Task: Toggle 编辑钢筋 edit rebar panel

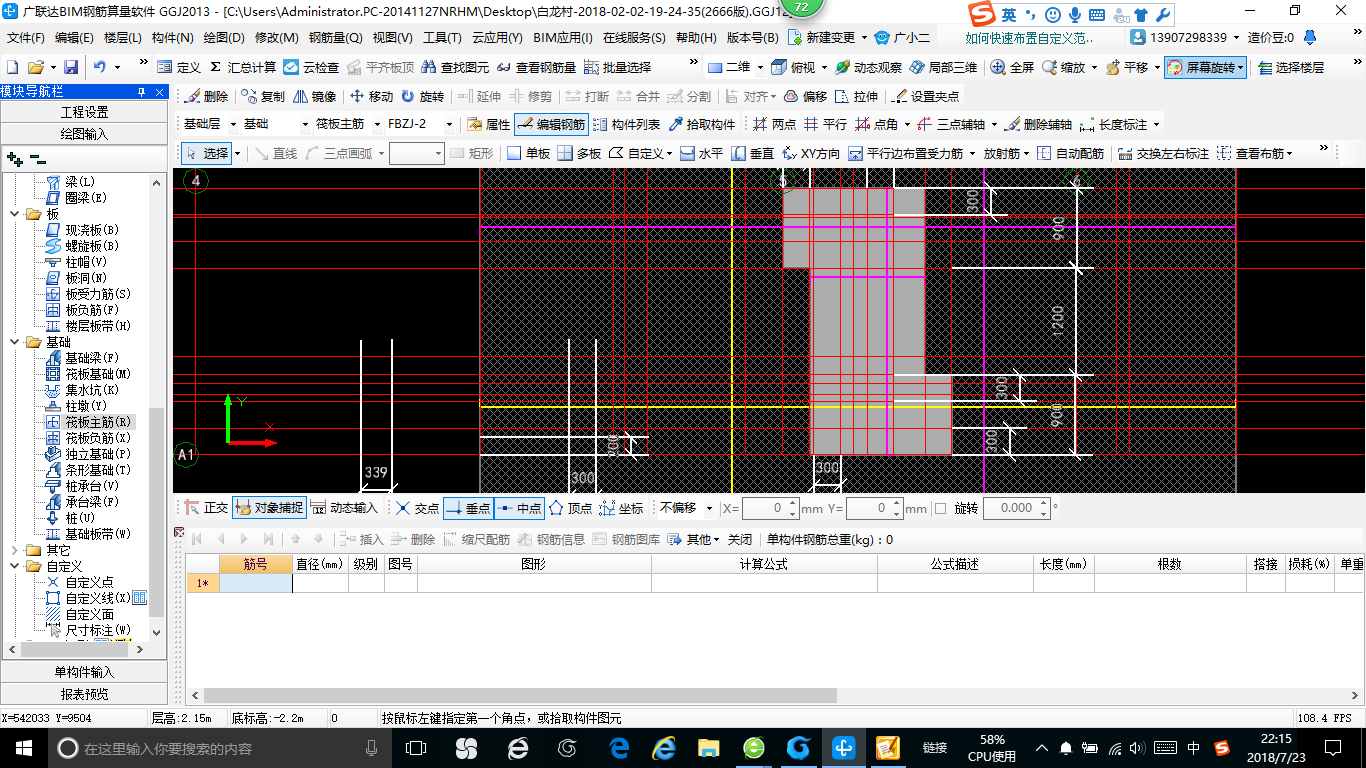Action: (x=551, y=124)
